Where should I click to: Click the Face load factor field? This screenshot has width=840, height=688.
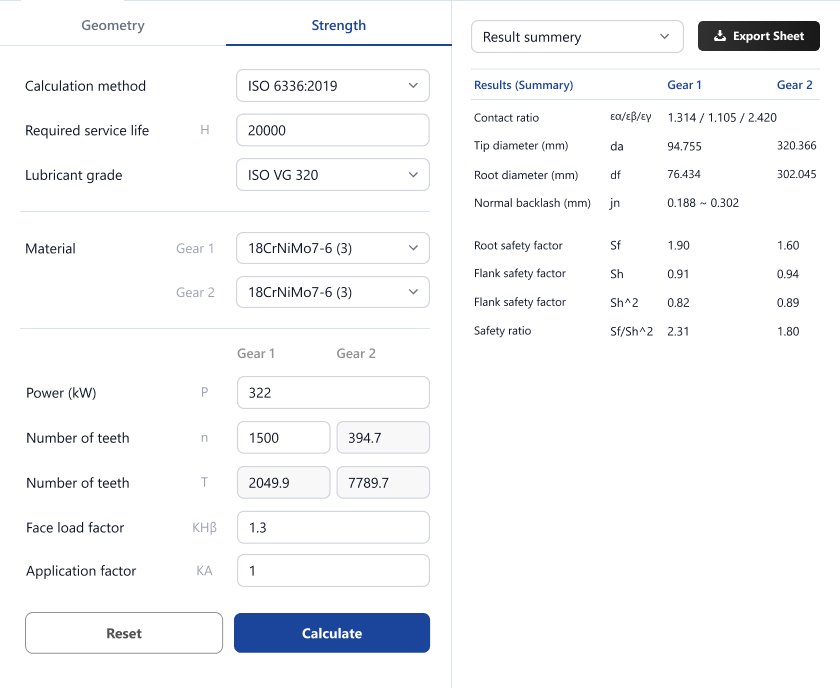click(x=333, y=527)
